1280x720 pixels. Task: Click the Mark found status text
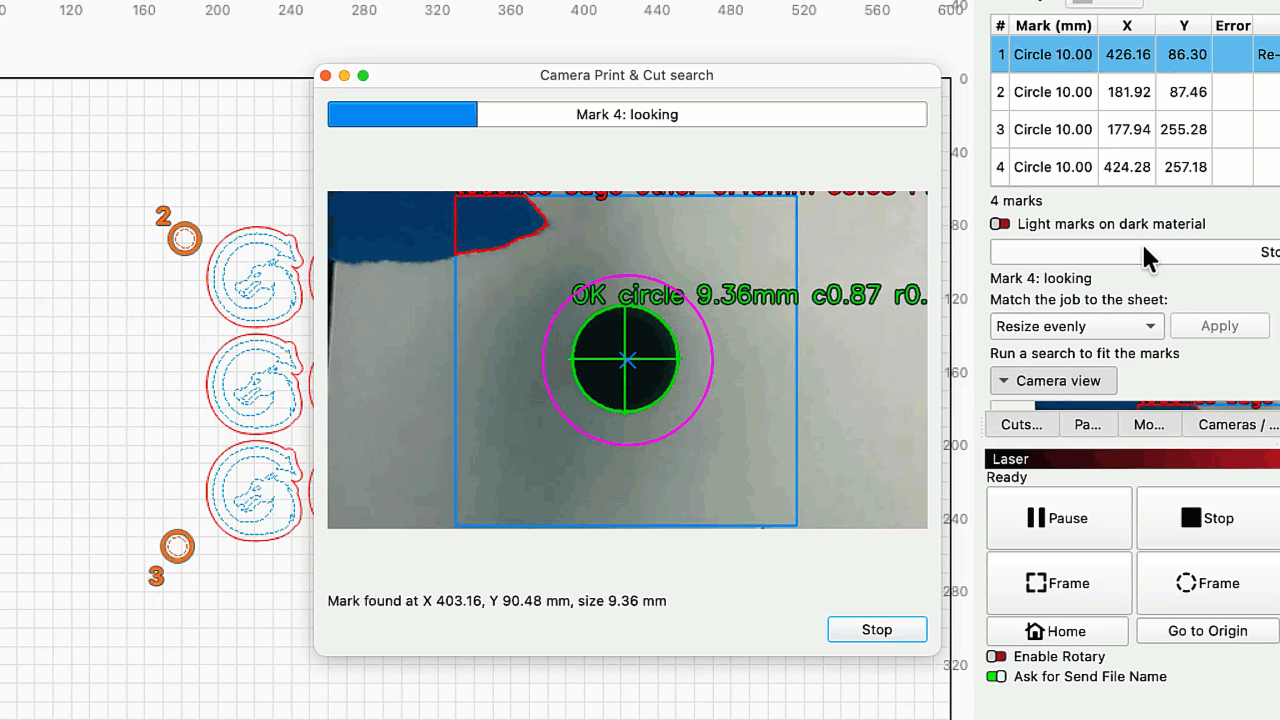pos(497,601)
